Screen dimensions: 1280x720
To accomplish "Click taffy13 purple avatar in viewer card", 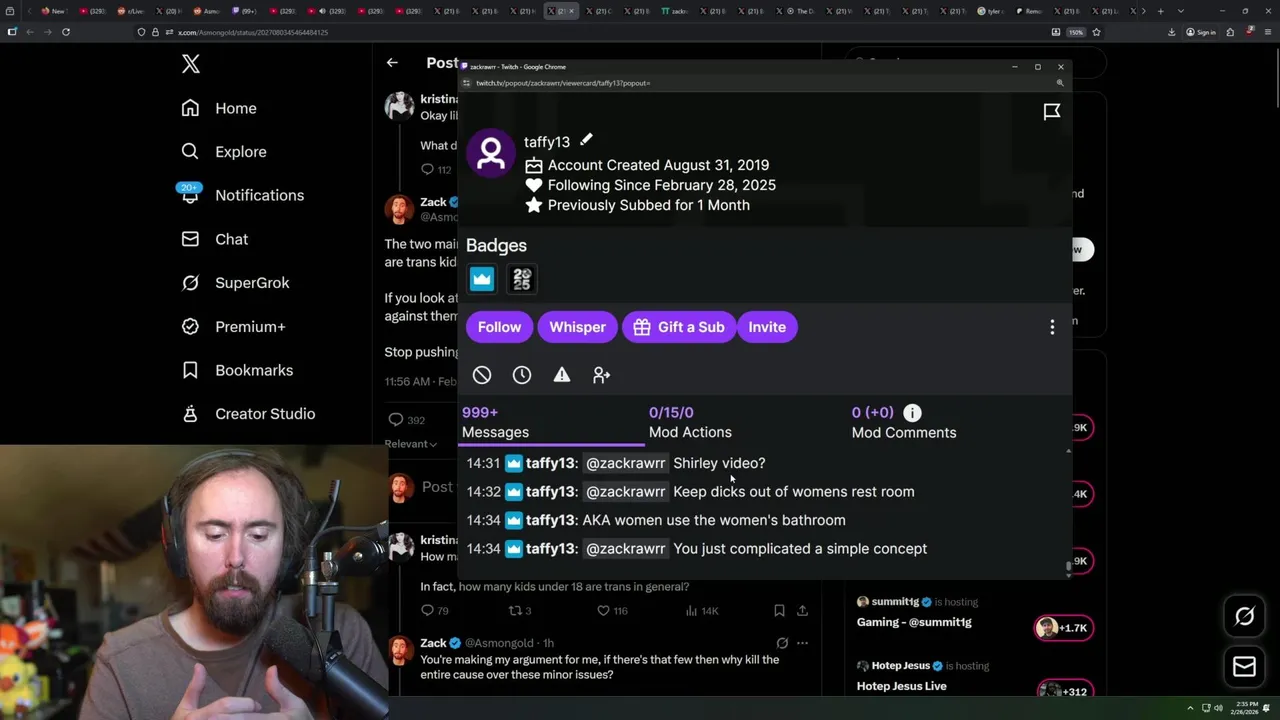I will coord(491,153).
